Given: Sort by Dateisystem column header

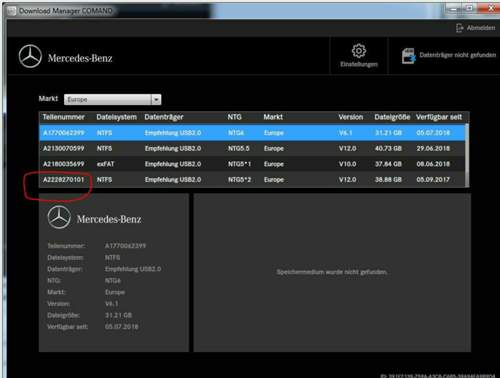Looking at the screenshot, I should tap(116, 117).
